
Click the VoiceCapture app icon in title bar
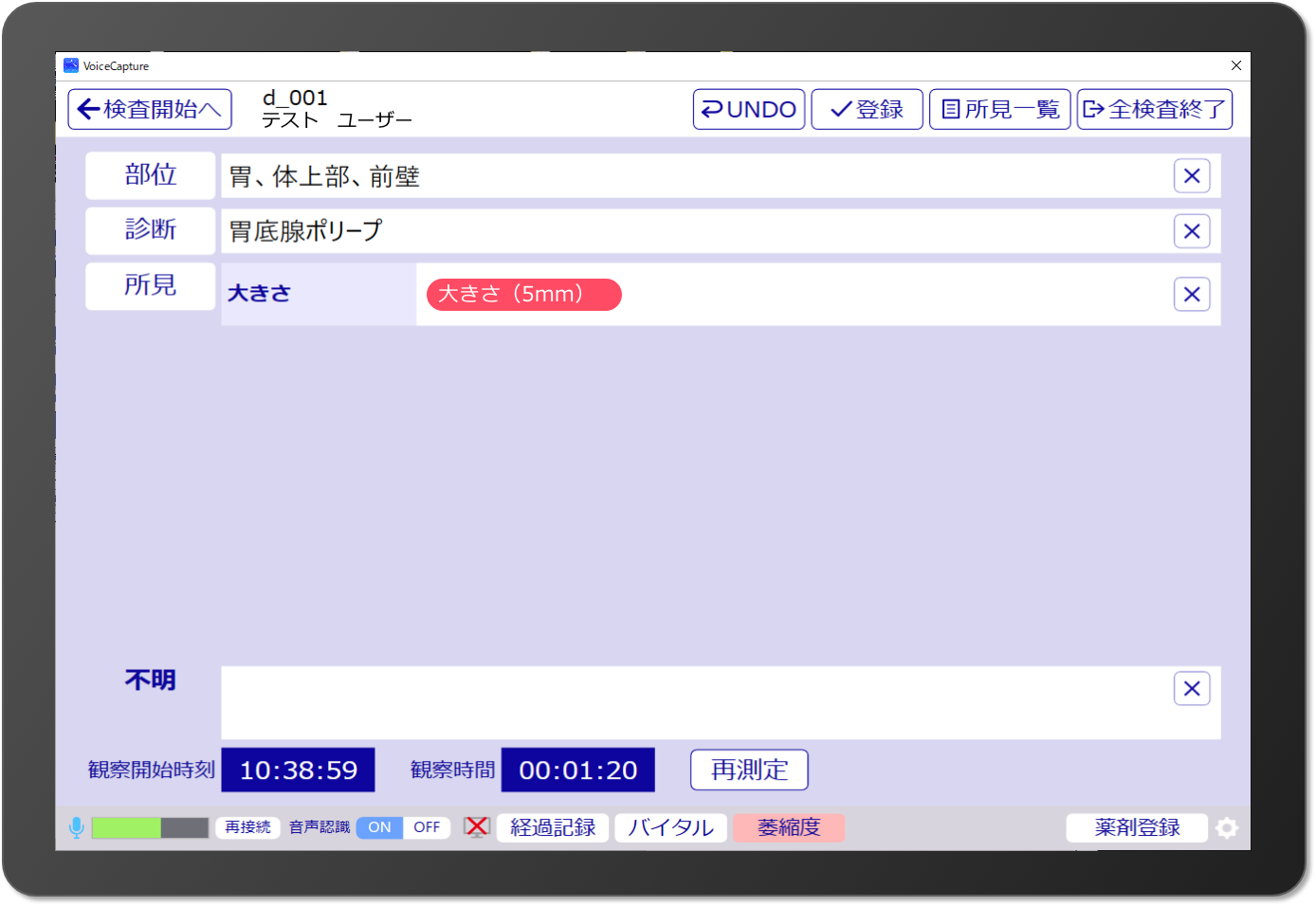(71, 65)
